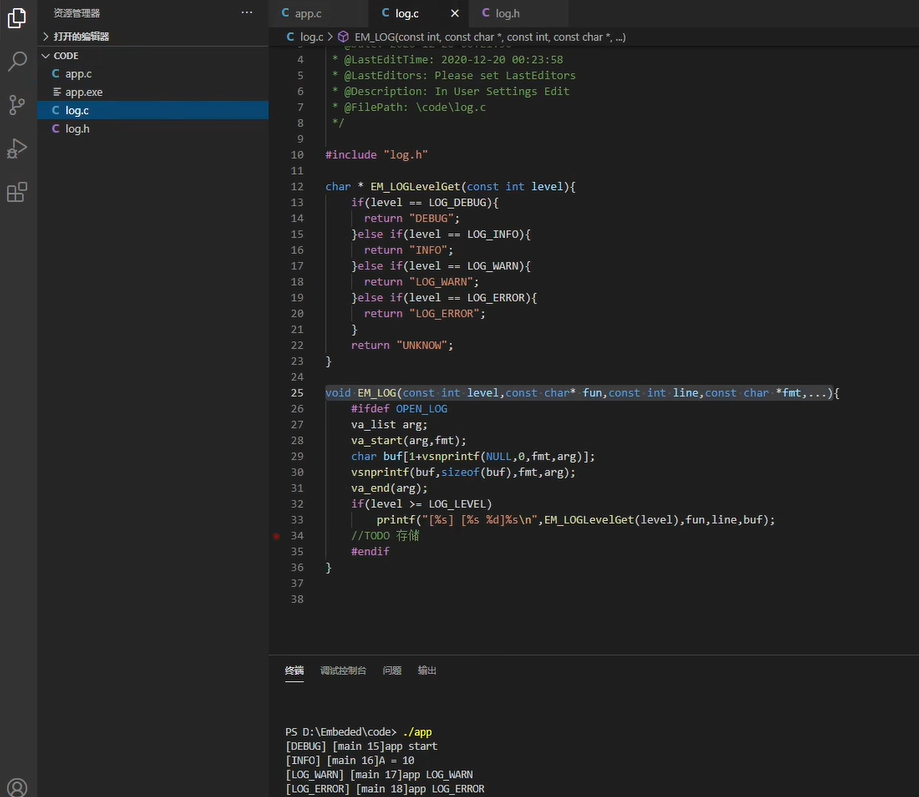Image resolution: width=919 pixels, height=797 pixels.
Task: Close the log.c editor tab
Action: pyautogui.click(x=455, y=13)
